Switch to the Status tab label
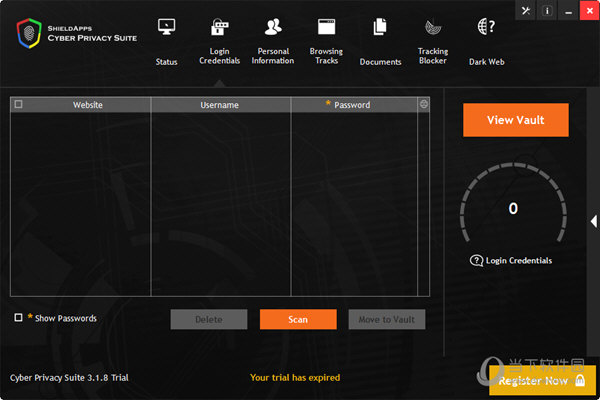600x400 pixels. pyautogui.click(x=166, y=62)
